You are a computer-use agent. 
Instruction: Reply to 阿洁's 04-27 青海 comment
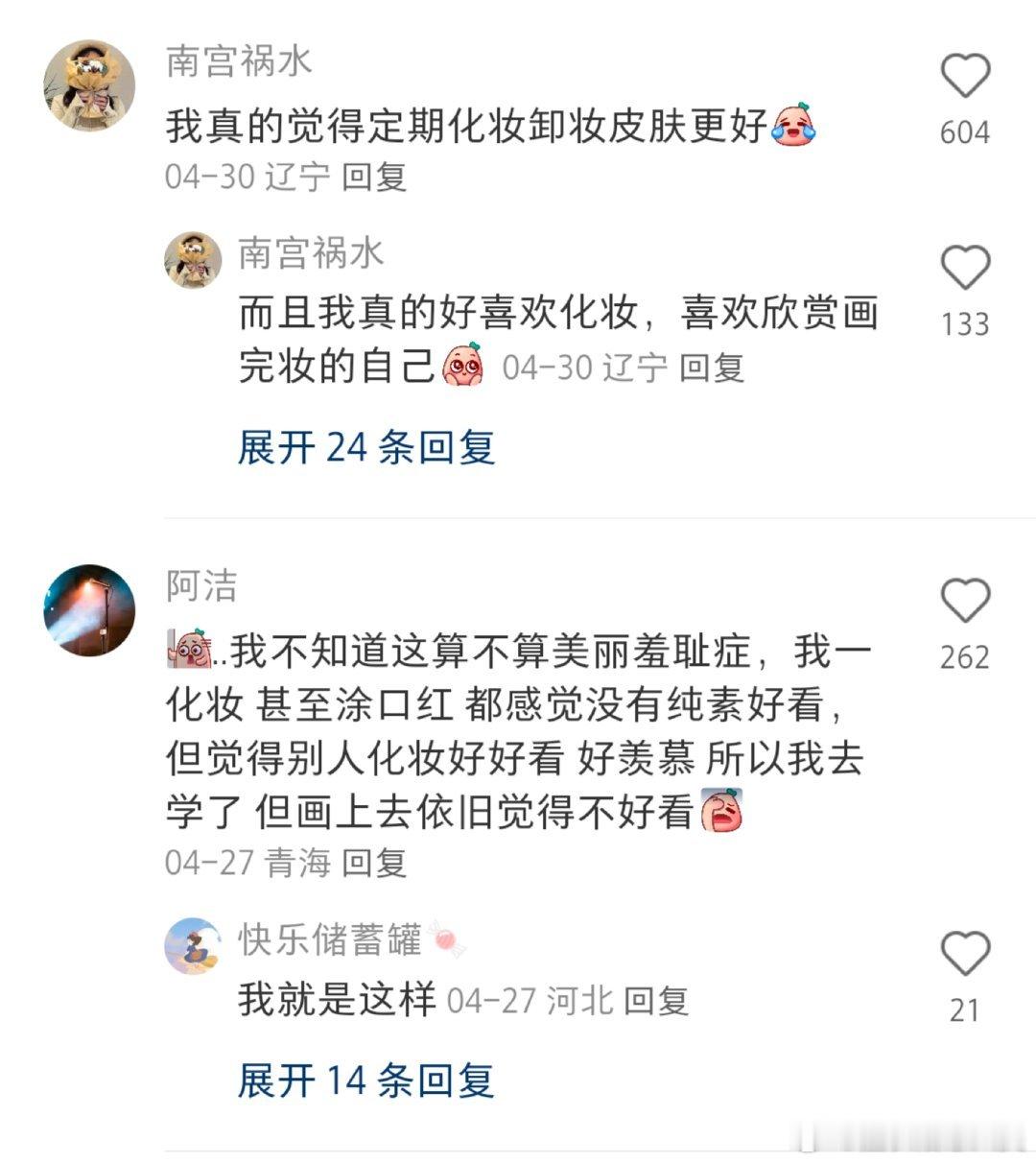pos(374,863)
